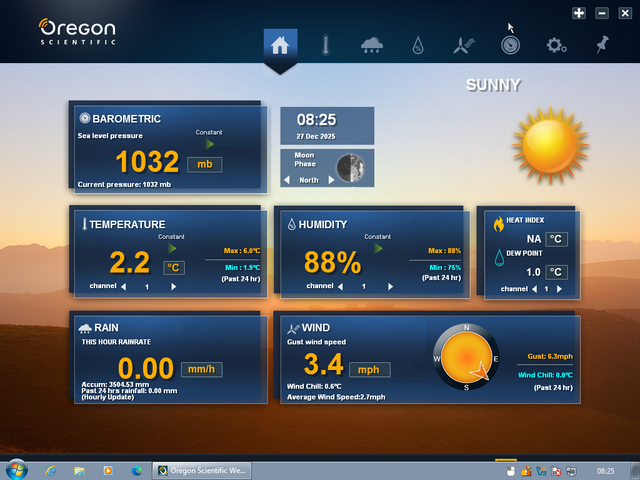Open the Barometer gauge tab
The height and width of the screenshot is (480, 640).
510,45
